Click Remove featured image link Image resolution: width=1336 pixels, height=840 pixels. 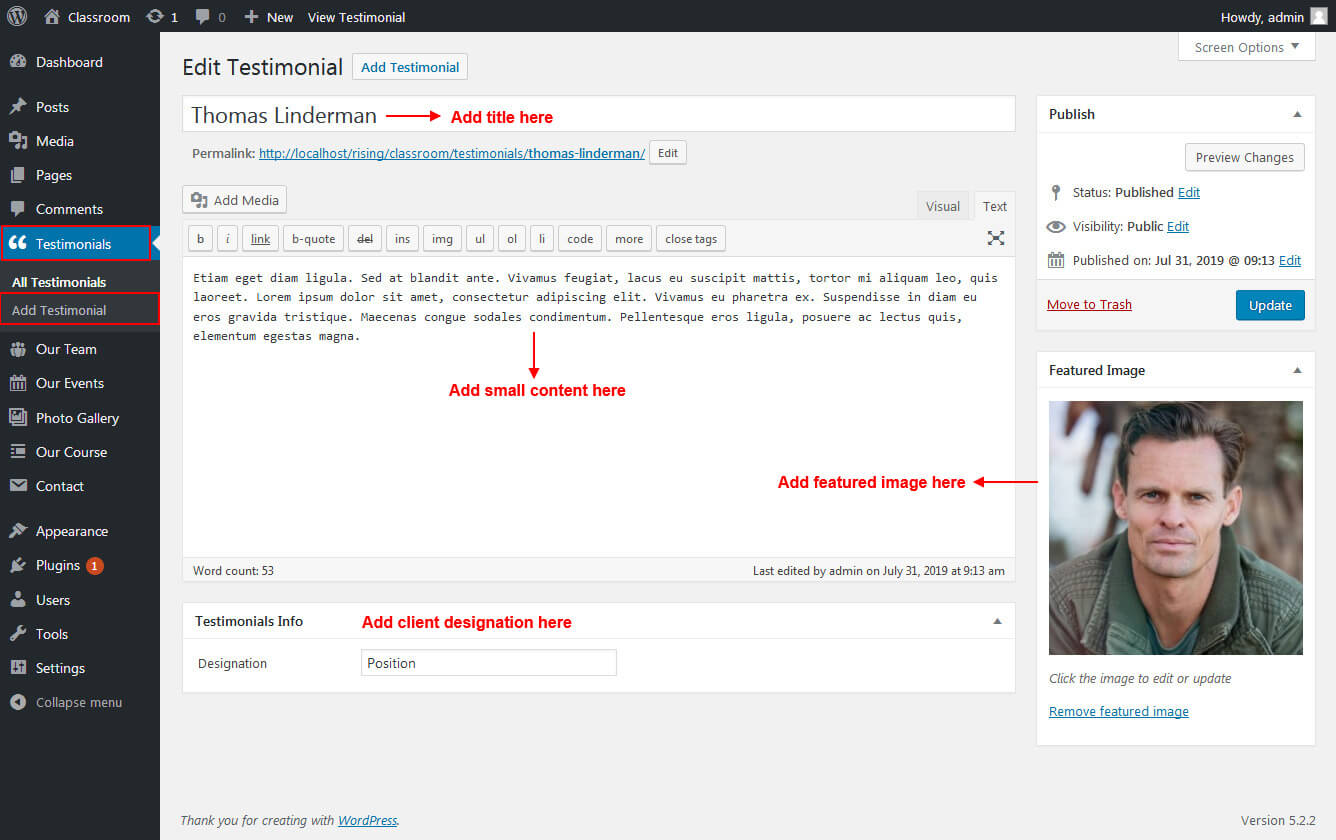(x=1118, y=711)
